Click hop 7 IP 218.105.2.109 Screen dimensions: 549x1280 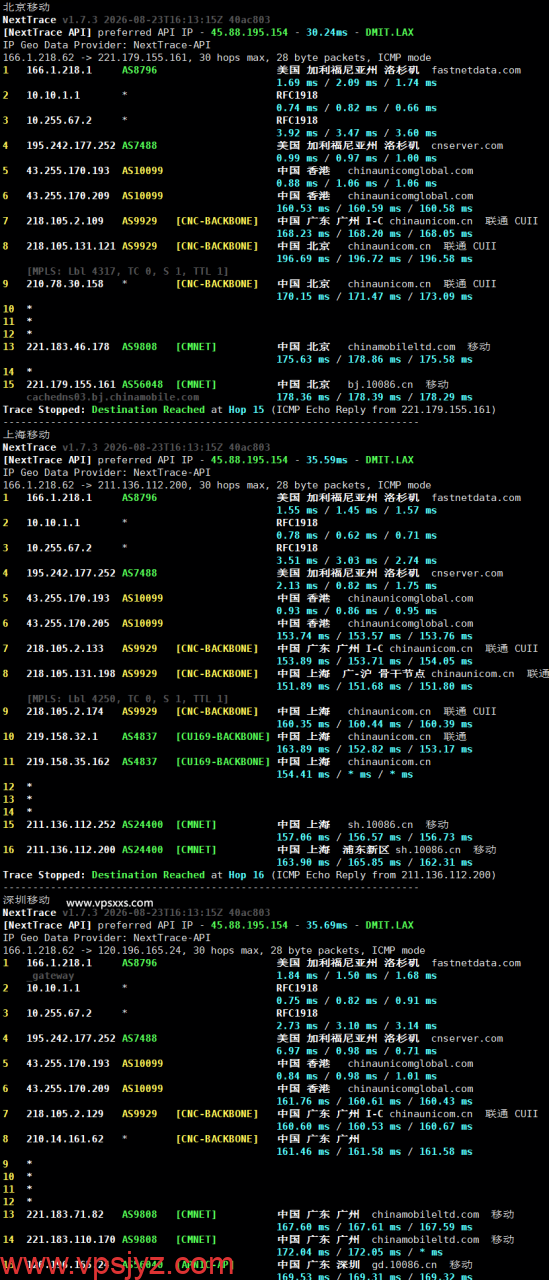point(65,220)
